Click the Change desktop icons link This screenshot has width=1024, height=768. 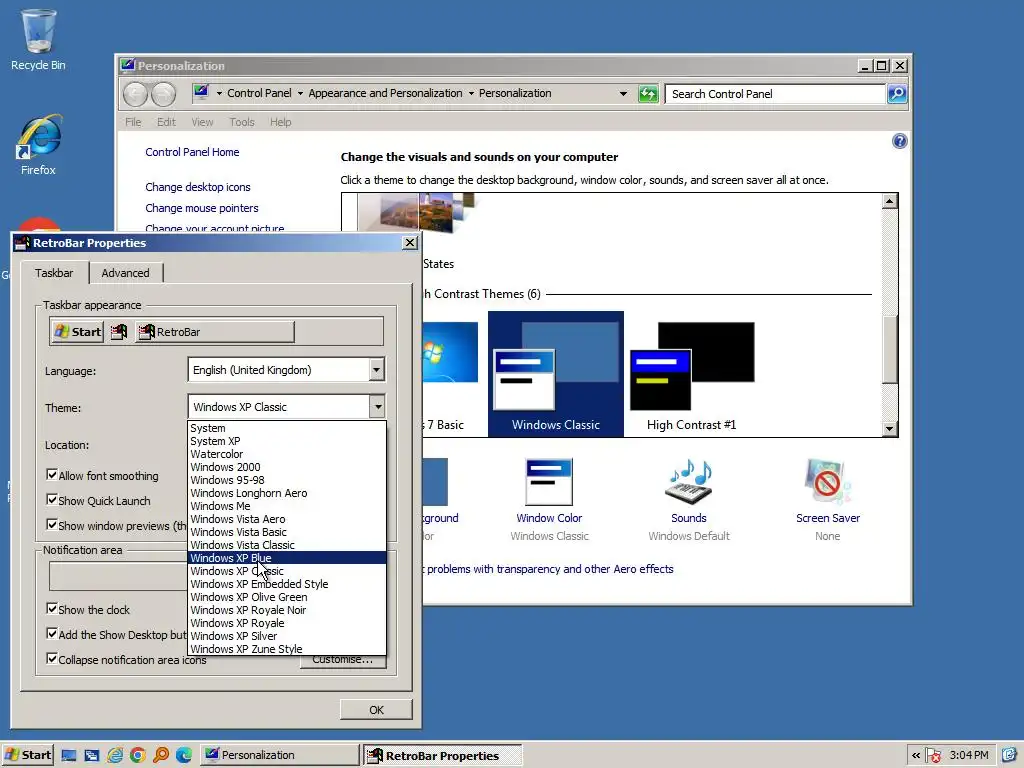198,187
